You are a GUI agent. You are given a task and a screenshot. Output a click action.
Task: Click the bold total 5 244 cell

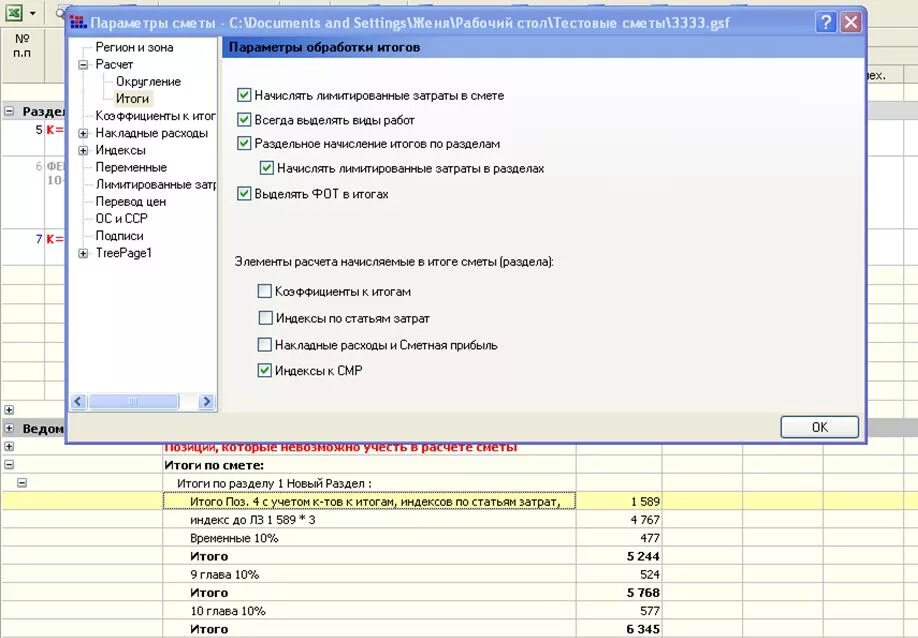(x=619, y=556)
